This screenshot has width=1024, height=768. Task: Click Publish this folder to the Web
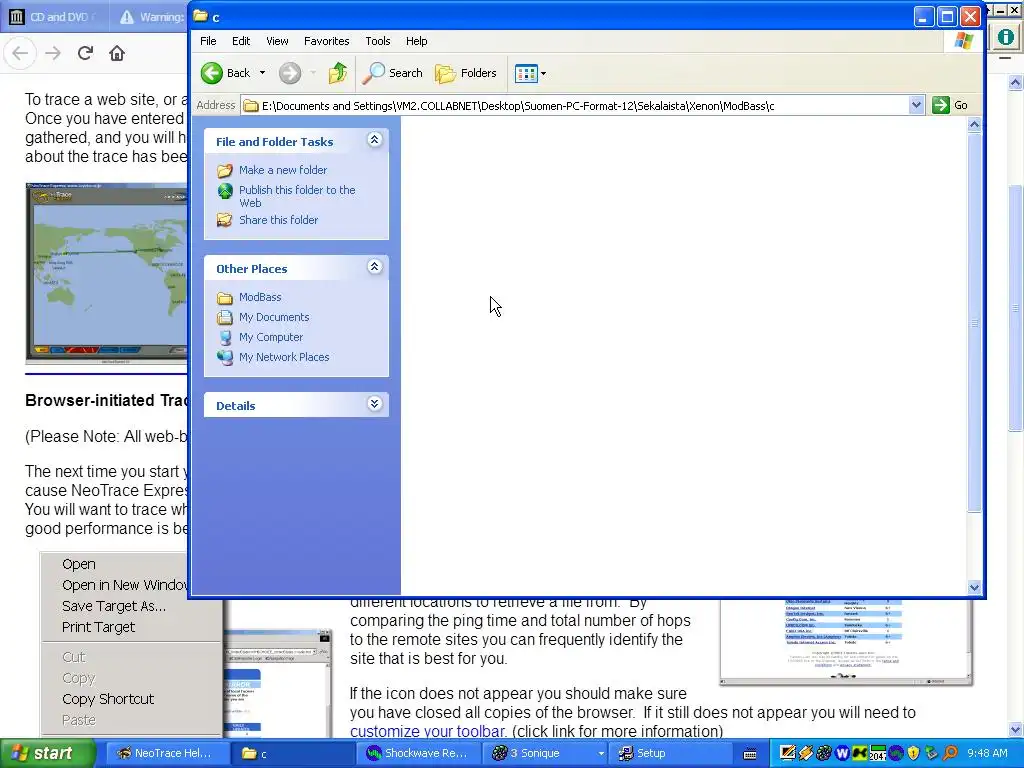pyautogui.click(x=297, y=196)
